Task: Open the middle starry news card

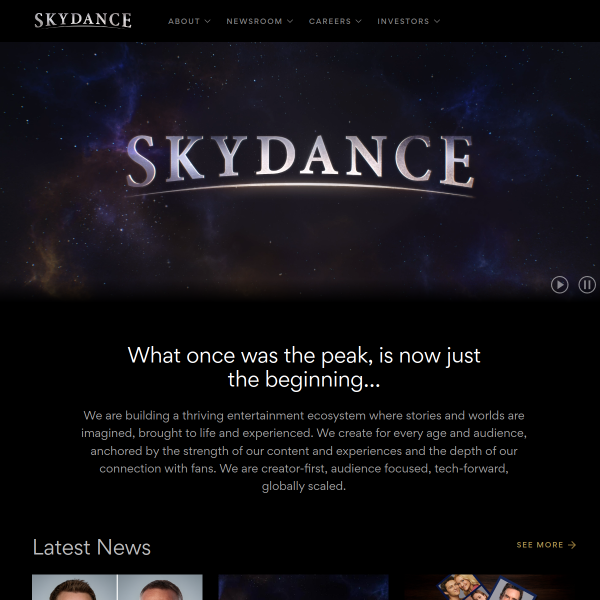Action: pos(303,587)
